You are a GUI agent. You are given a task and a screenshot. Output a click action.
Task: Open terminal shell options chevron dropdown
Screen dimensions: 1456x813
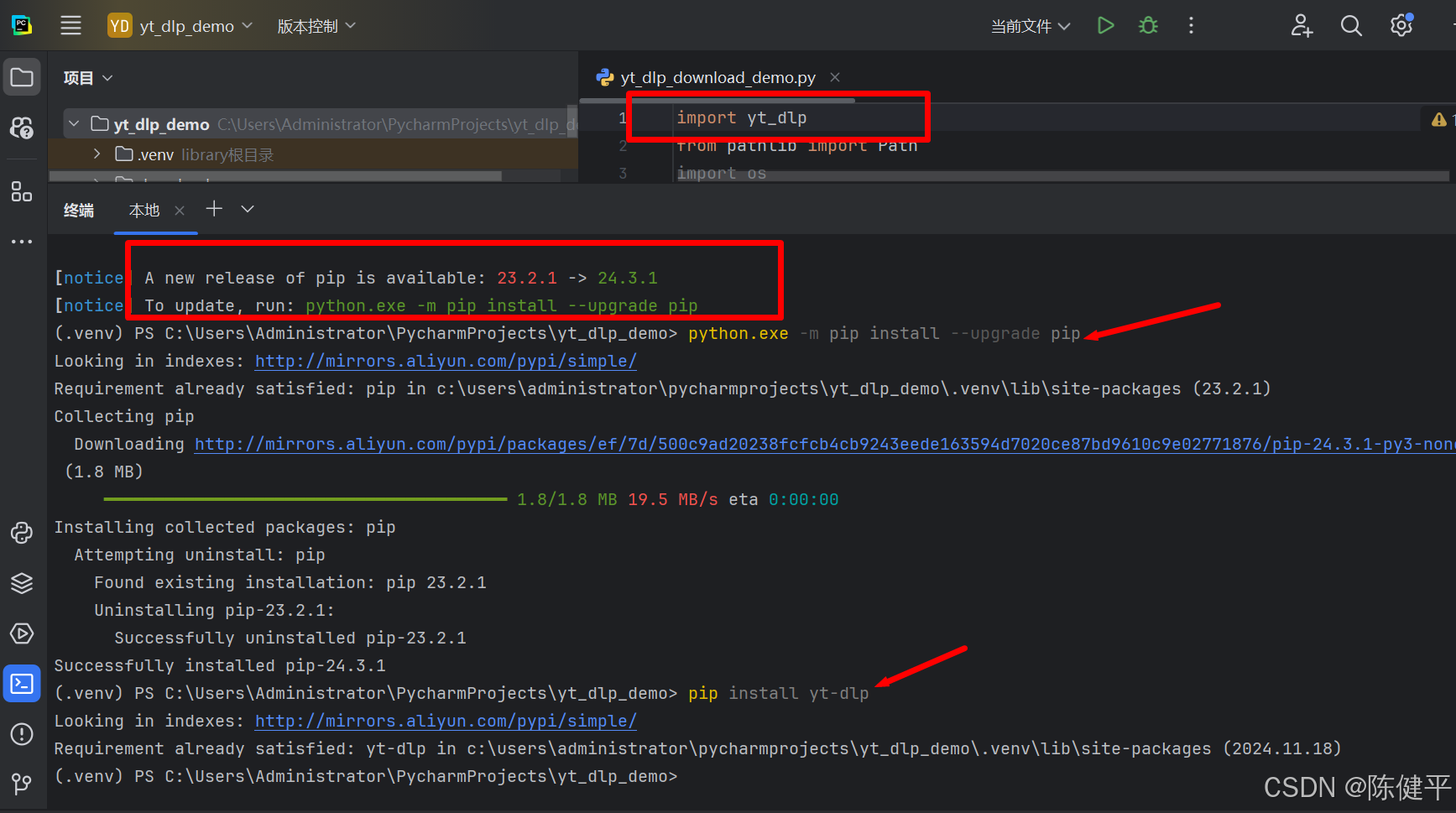pyautogui.click(x=248, y=209)
